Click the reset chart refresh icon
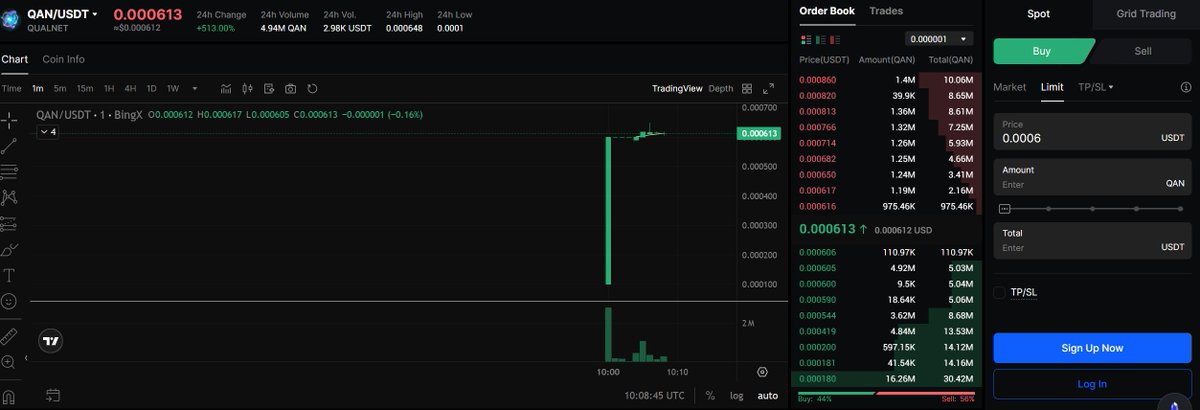This screenshot has width=1200, height=410. click(313, 89)
